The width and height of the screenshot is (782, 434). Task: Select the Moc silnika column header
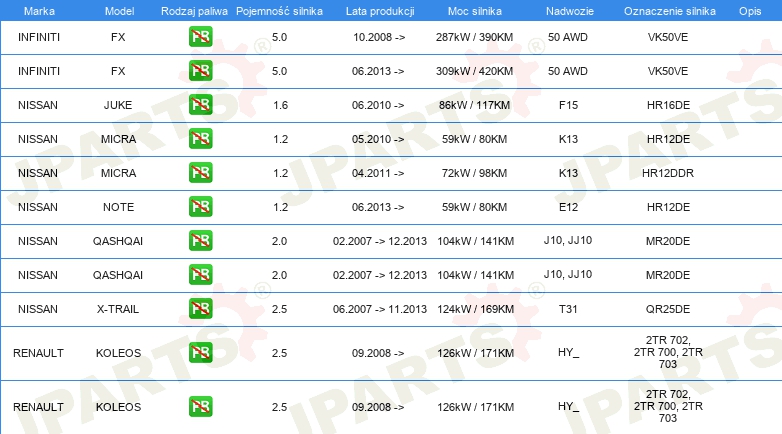click(475, 11)
